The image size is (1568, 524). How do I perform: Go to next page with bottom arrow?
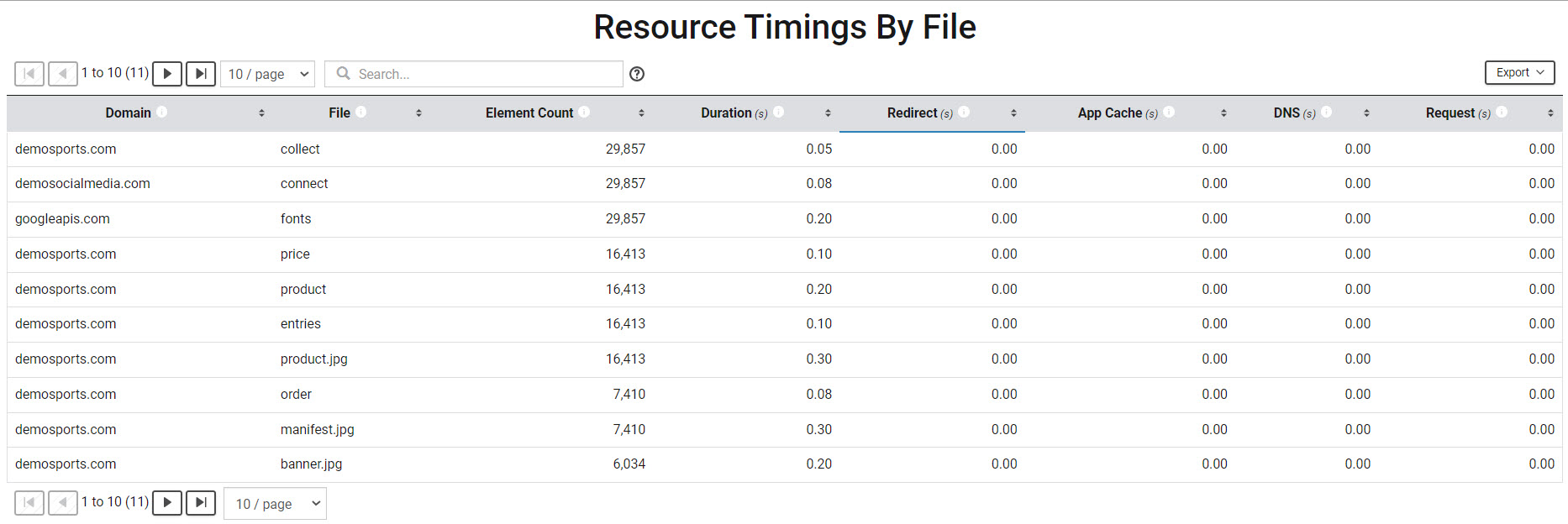click(167, 503)
